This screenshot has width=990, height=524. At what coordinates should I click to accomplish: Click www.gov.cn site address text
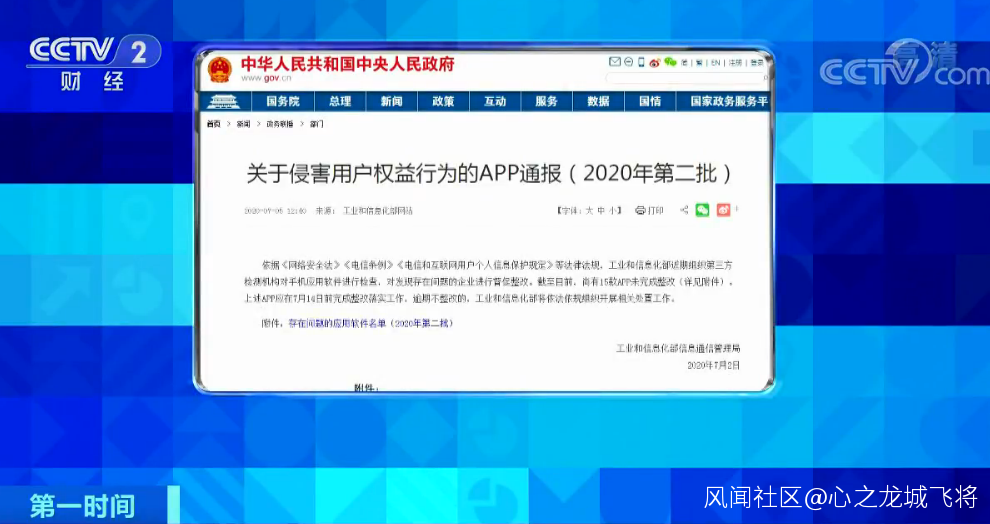click(x=266, y=78)
